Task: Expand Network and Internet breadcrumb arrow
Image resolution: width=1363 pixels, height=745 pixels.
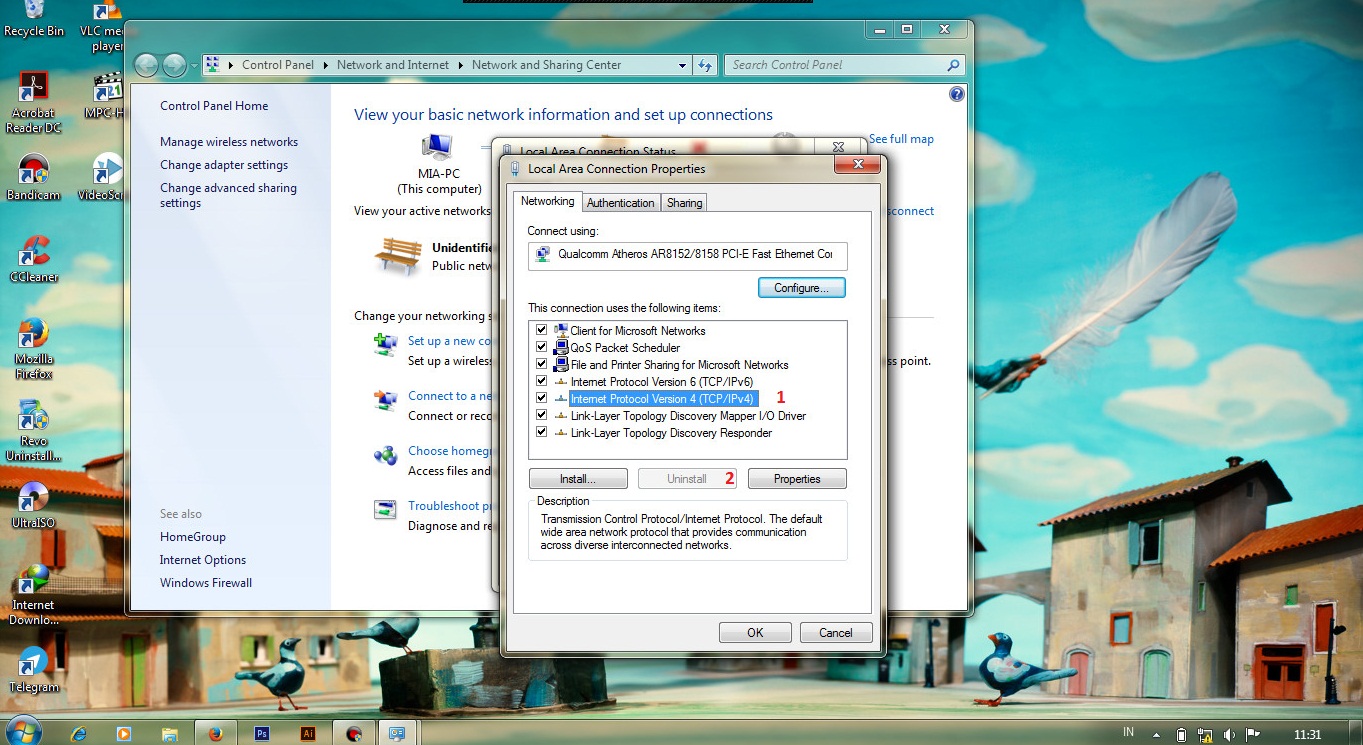Action: [461, 65]
